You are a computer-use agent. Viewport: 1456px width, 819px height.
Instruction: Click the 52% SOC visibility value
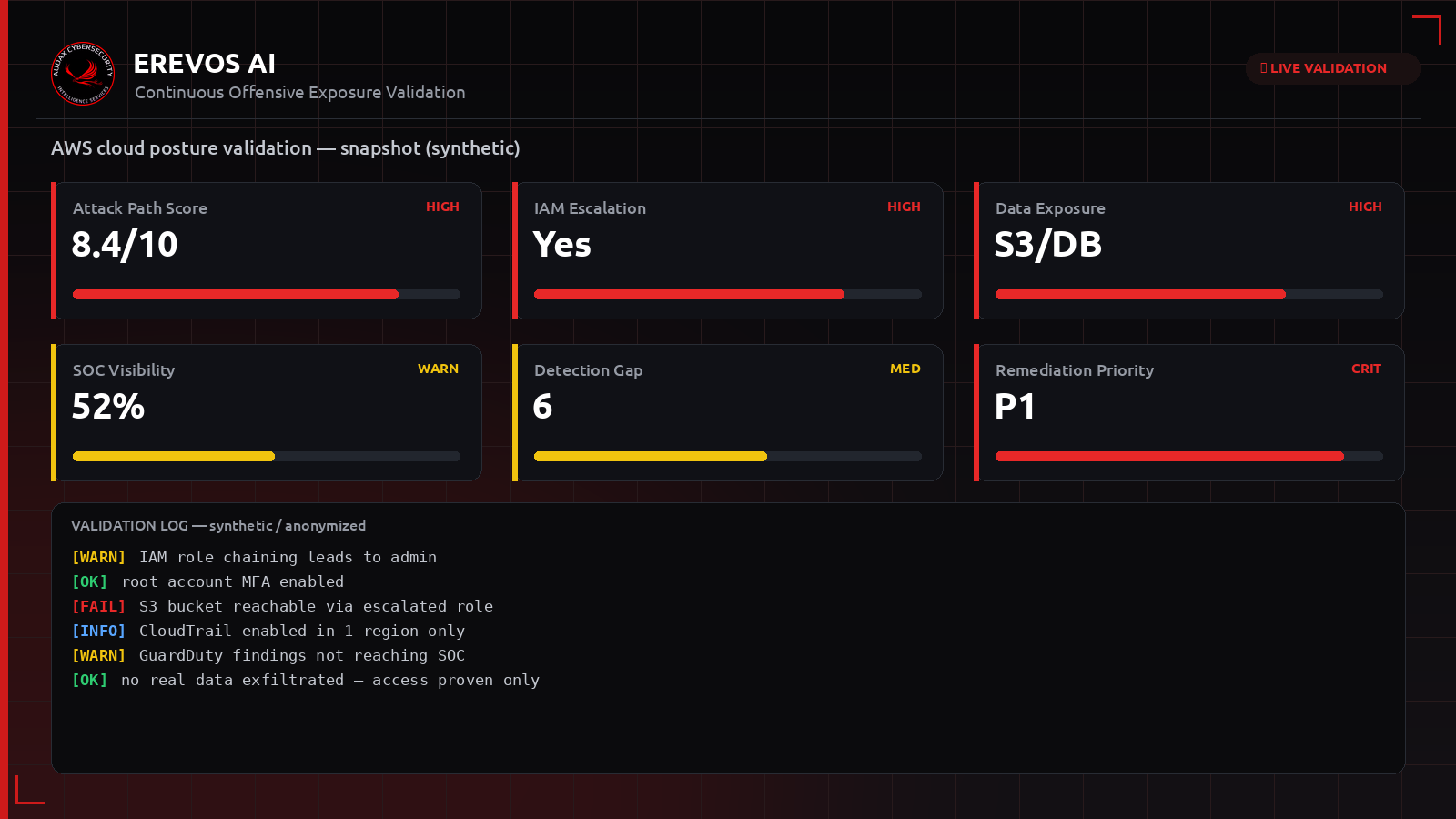pos(108,406)
